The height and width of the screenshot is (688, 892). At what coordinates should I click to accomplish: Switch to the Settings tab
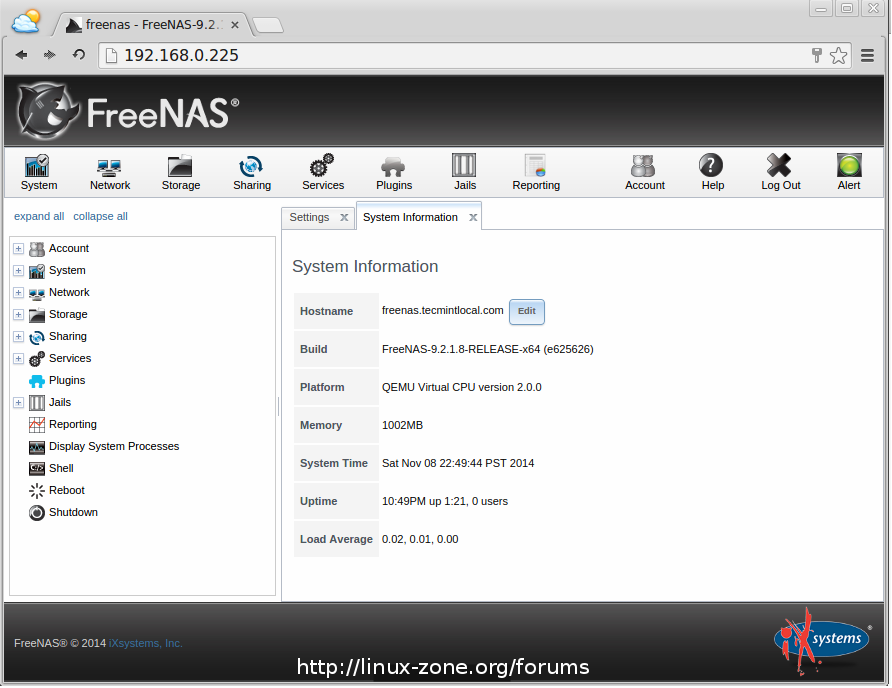309,217
